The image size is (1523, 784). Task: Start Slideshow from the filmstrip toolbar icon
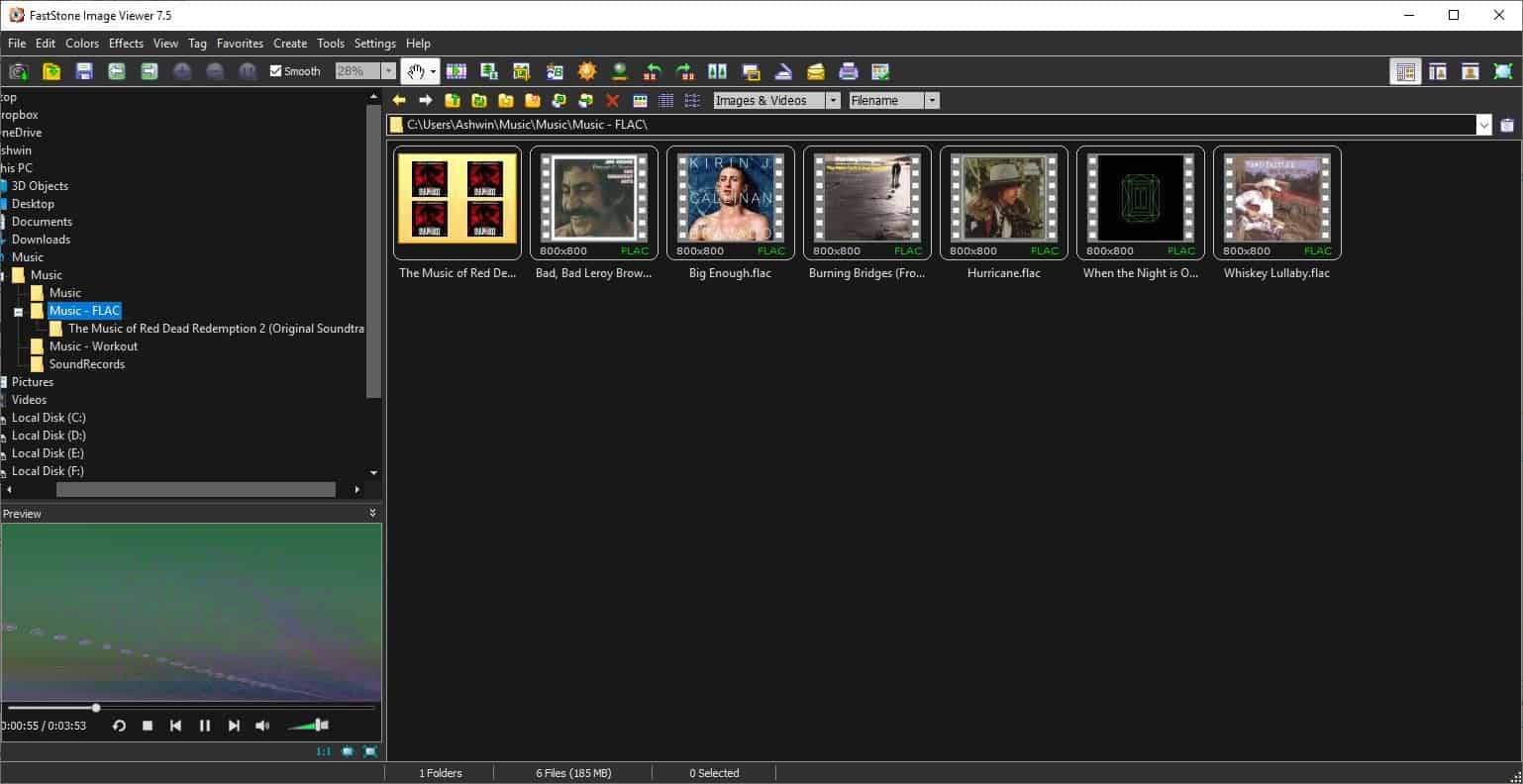point(457,71)
